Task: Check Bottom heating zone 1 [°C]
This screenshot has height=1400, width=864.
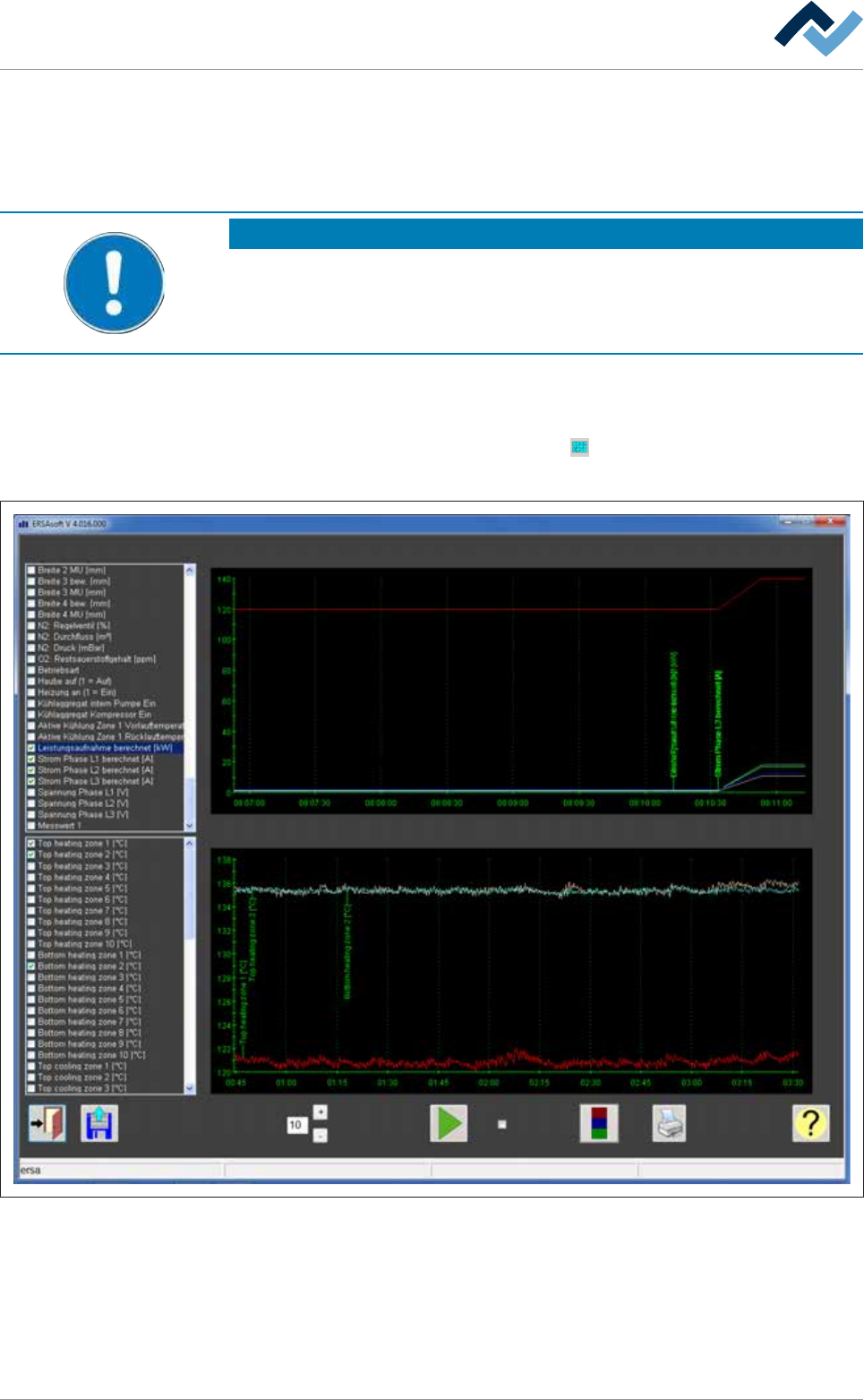Action: [x=32, y=955]
